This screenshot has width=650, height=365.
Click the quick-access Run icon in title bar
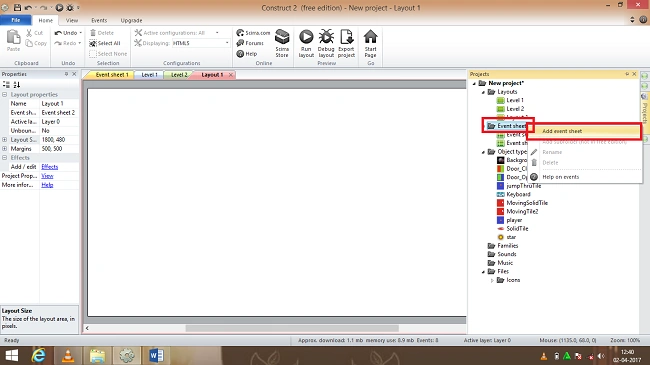tap(59, 7)
